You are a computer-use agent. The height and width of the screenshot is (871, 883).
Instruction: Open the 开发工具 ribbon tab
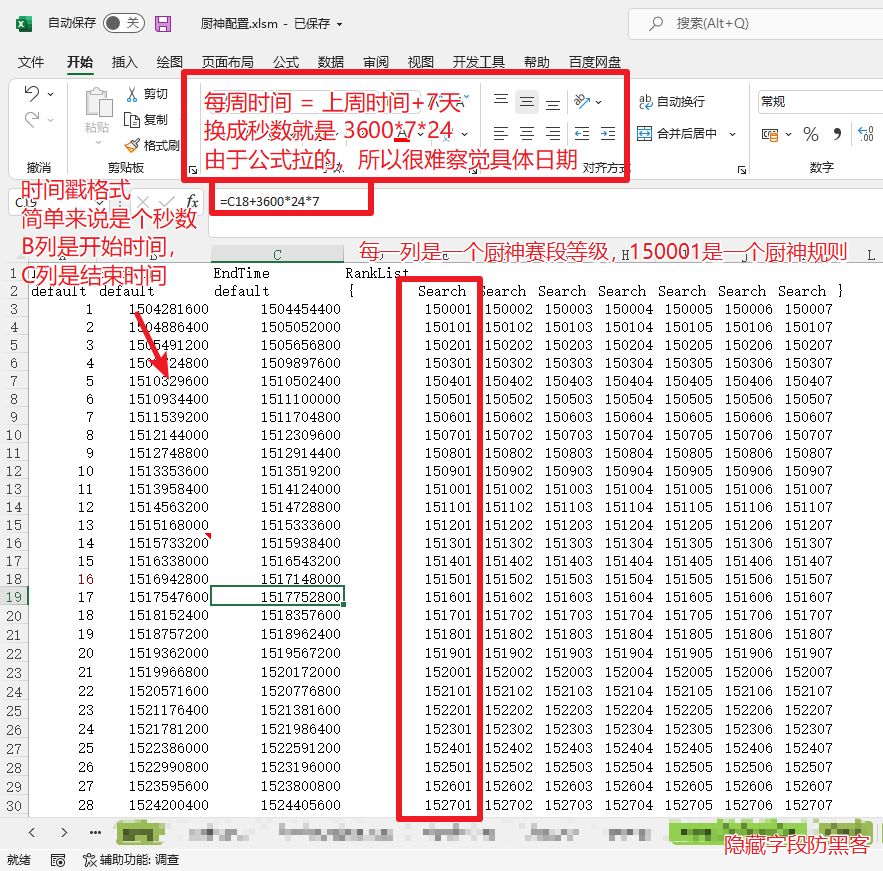pos(479,62)
